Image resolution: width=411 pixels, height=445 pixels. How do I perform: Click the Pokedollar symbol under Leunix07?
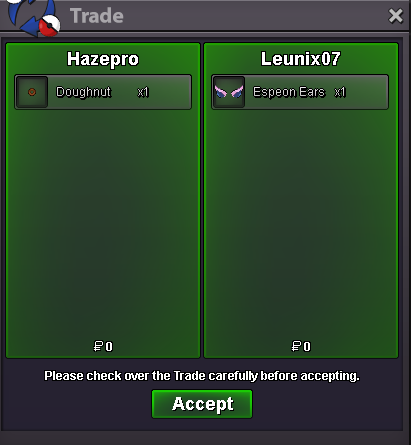(296, 346)
